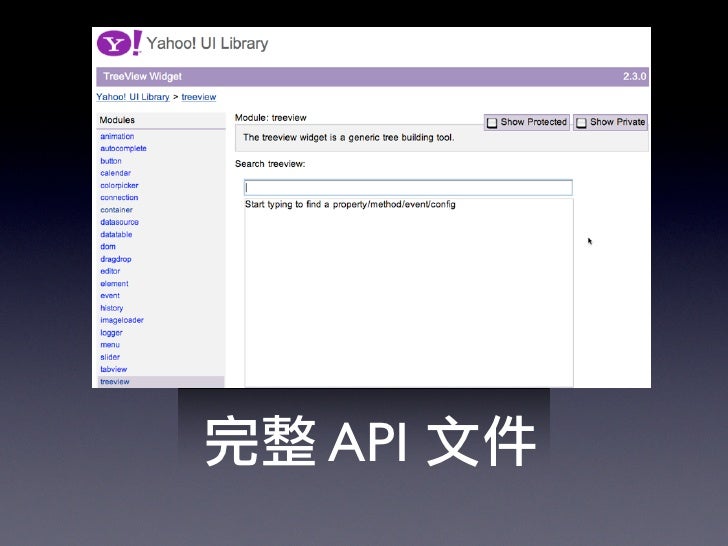
Task: Click the Yahoo! logo icon
Action: tap(119, 43)
